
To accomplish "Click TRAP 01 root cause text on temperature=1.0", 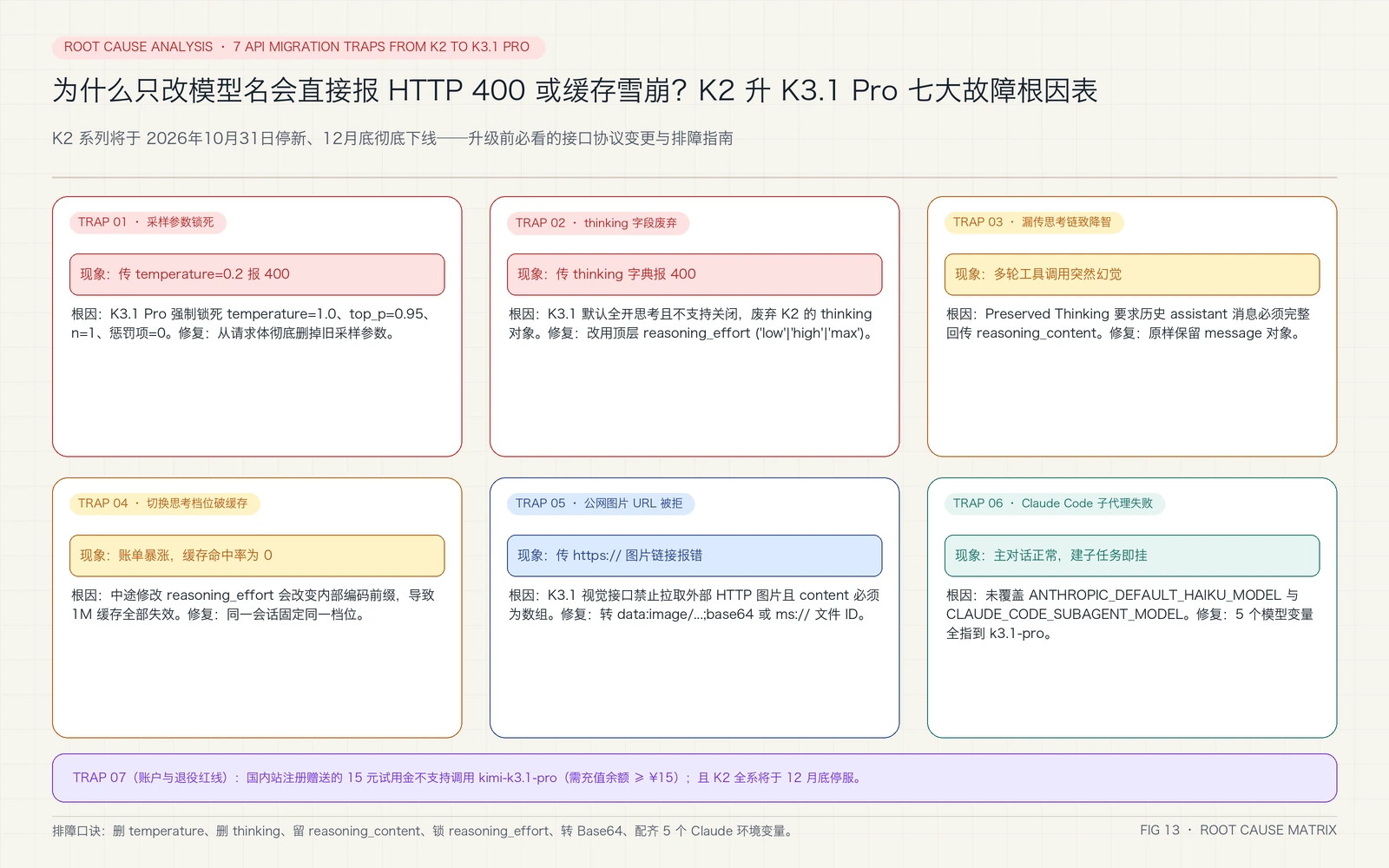I will click(x=252, y=324).
